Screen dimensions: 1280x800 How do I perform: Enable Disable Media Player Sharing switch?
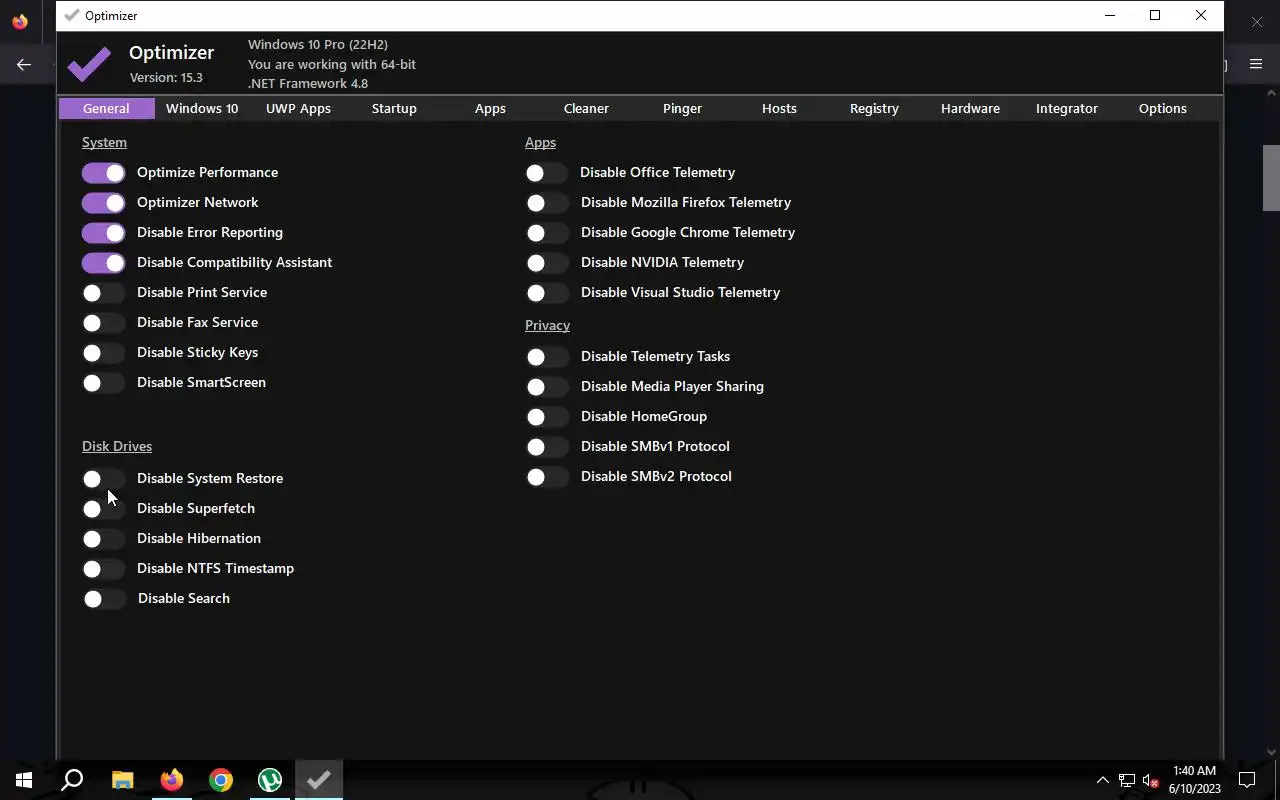(x=547, y=387)
